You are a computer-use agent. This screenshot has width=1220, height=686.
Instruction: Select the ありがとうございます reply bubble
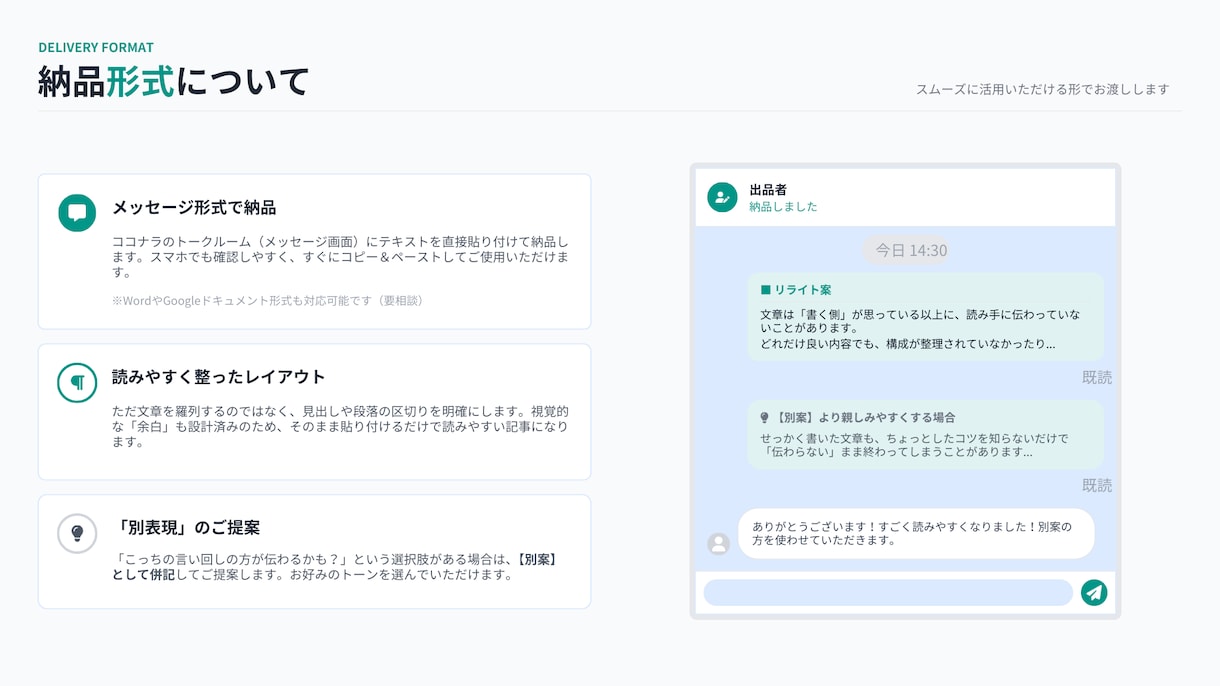coord(916,534)
